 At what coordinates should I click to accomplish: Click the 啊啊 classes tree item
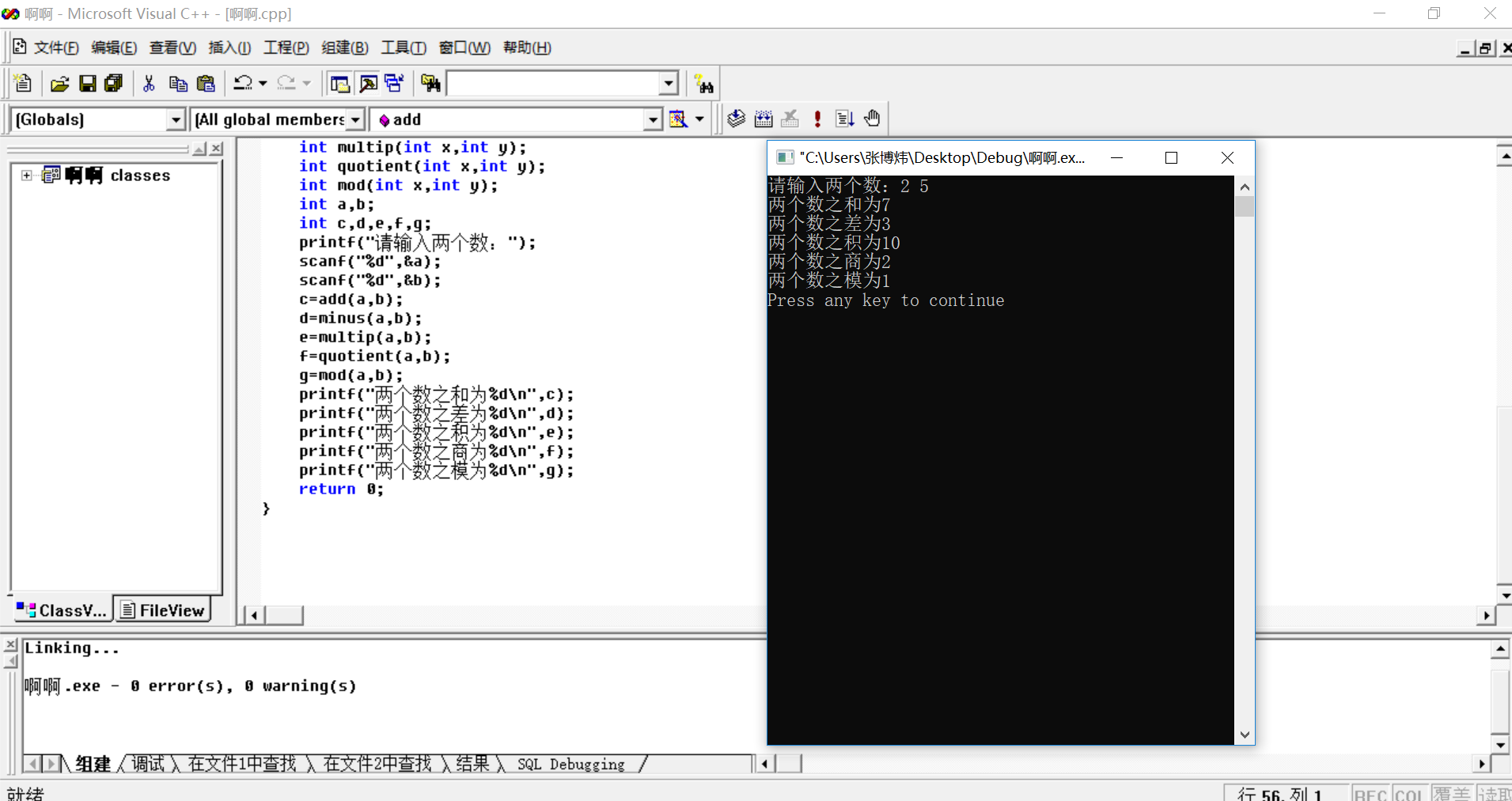tap(117, 176)
